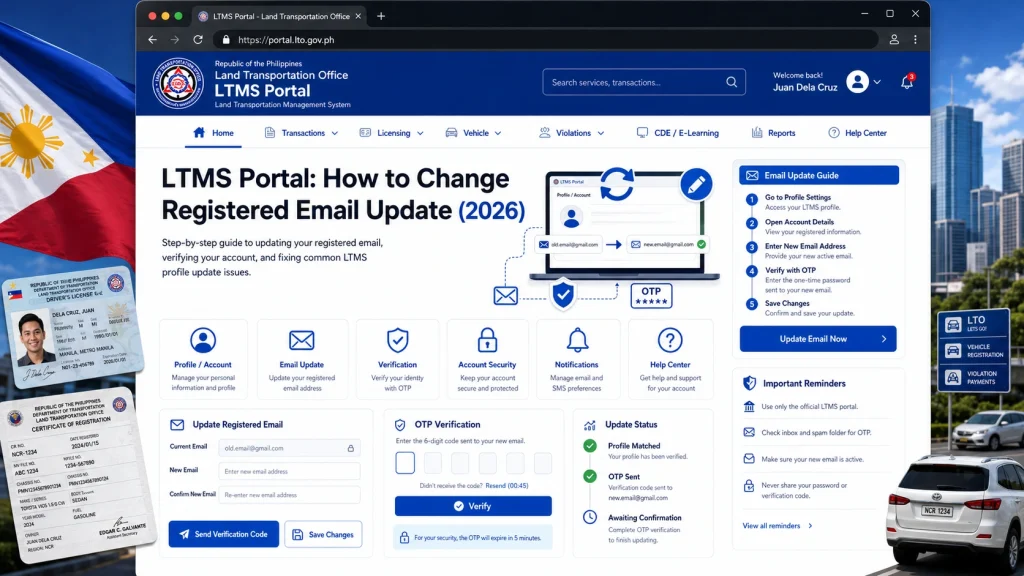This screenshot has height=576, width=1024.
Task: Click the Important Reminders shield icon
Action: (x=750, y=383)
